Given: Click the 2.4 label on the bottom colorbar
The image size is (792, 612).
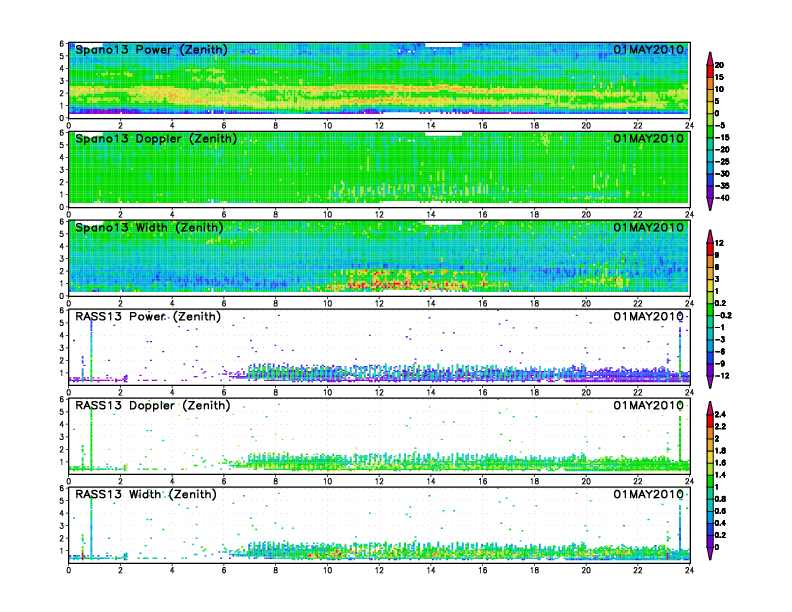Looking at the screenshot, I should click(721, 415).
